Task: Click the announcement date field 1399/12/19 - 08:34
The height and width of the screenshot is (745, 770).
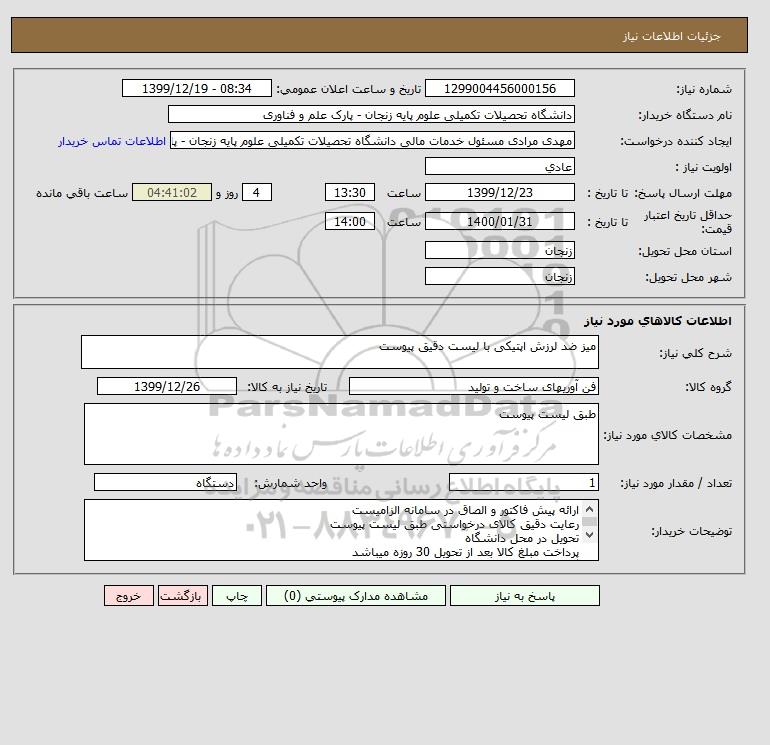Action: click(x=196, y=88)
